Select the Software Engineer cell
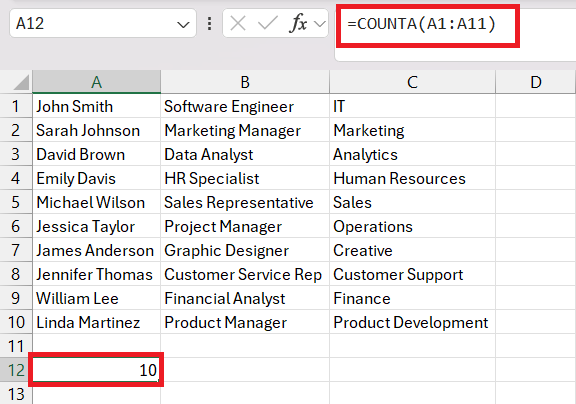The image size is (576, 404). coord(245,106)
